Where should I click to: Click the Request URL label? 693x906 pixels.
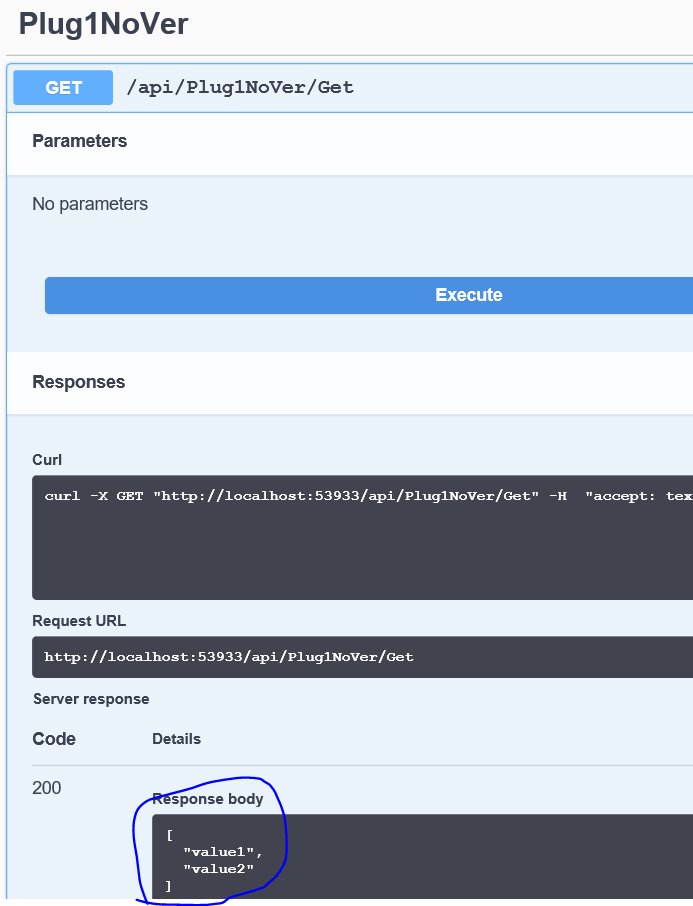(x=79, y=621)
